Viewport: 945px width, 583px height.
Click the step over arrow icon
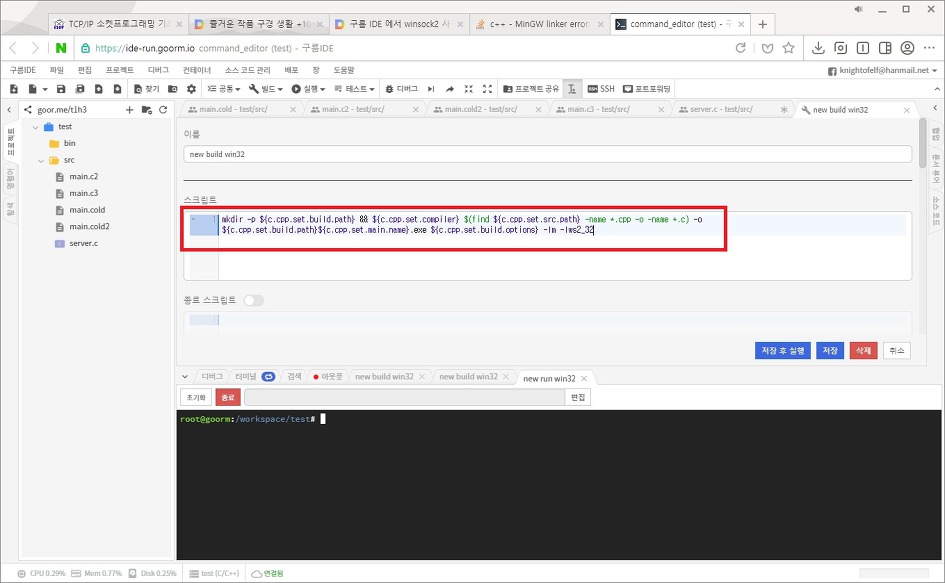coord(450,89)
